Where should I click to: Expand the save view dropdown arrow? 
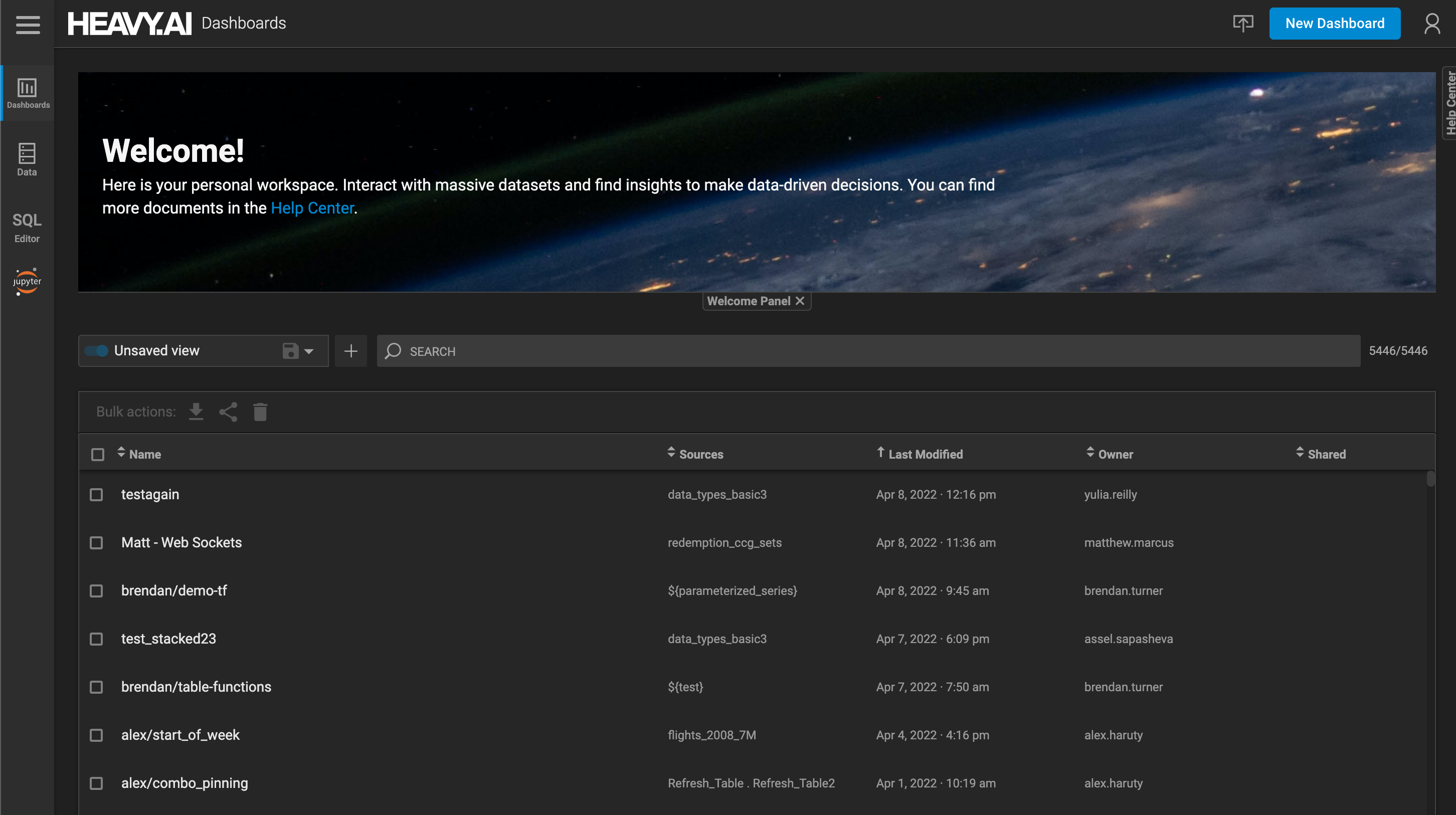point(309,351)
